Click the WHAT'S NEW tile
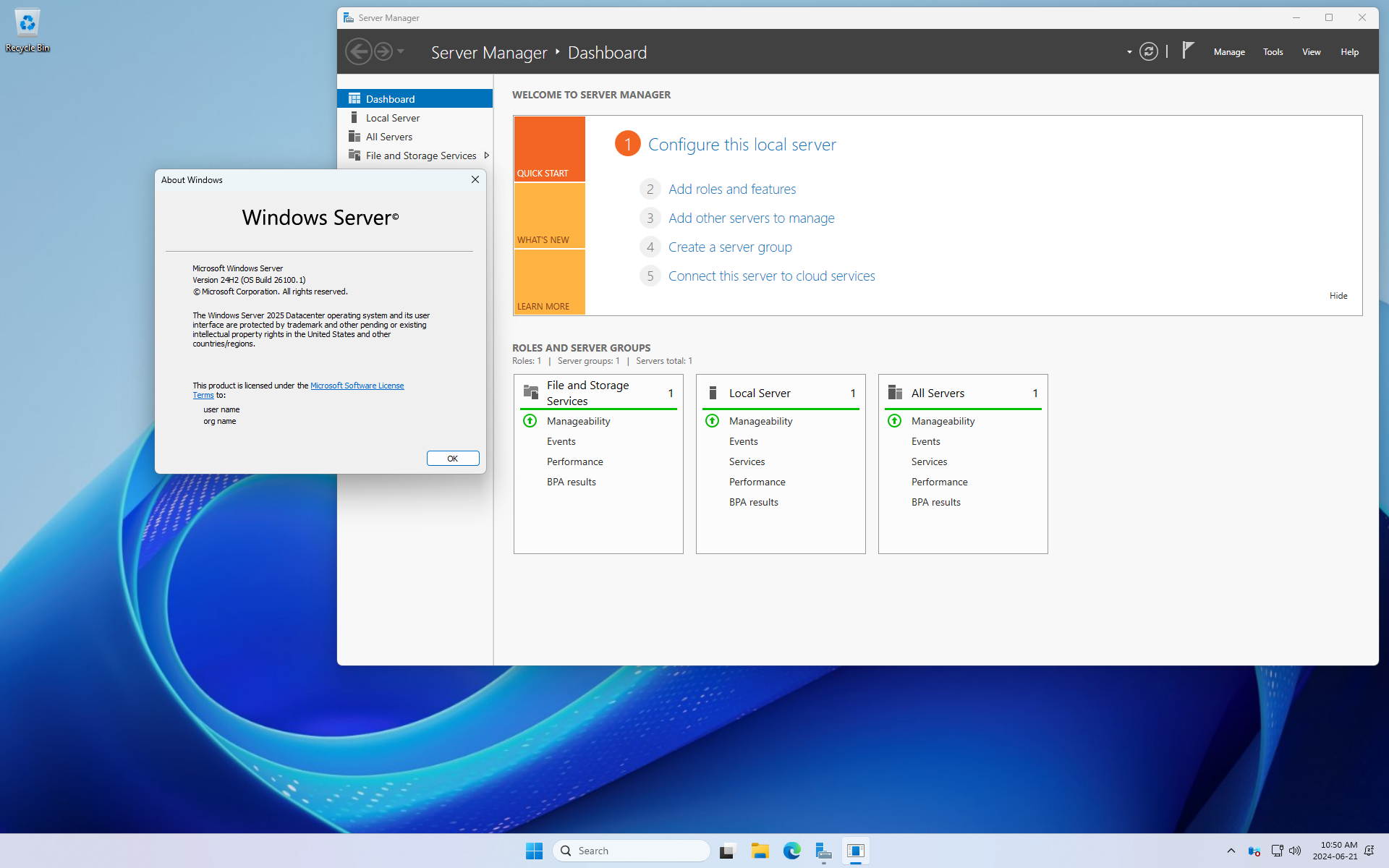1389x868 pixels. (x=550, y=216)
